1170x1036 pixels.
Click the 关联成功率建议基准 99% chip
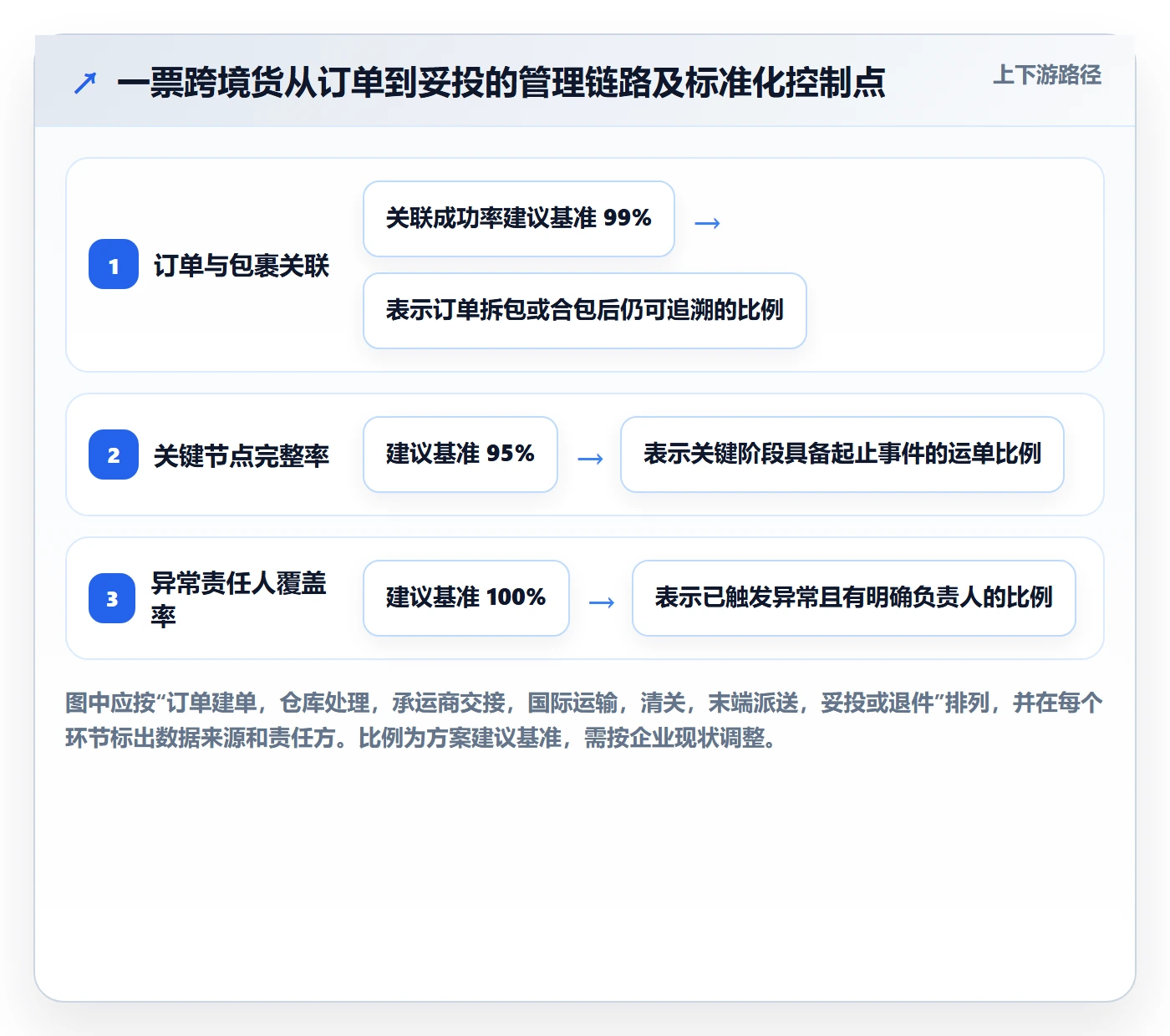click(519, 219)
